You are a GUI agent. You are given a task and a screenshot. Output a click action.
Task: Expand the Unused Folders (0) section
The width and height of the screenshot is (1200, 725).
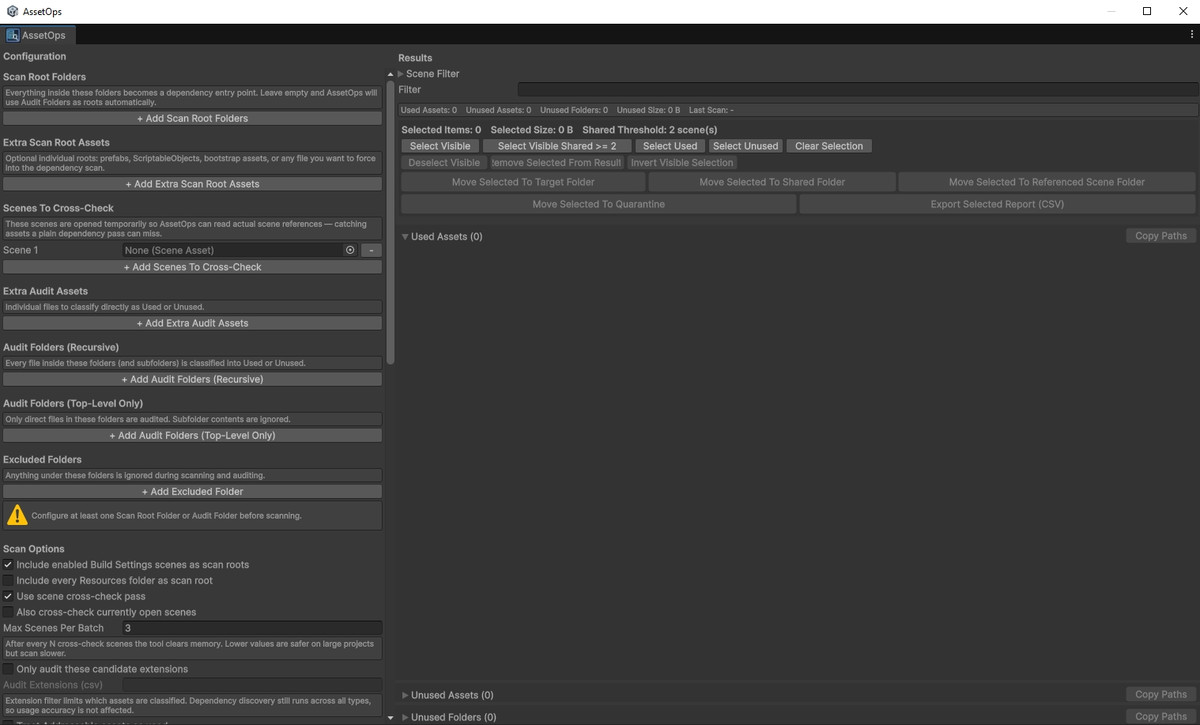405,717
